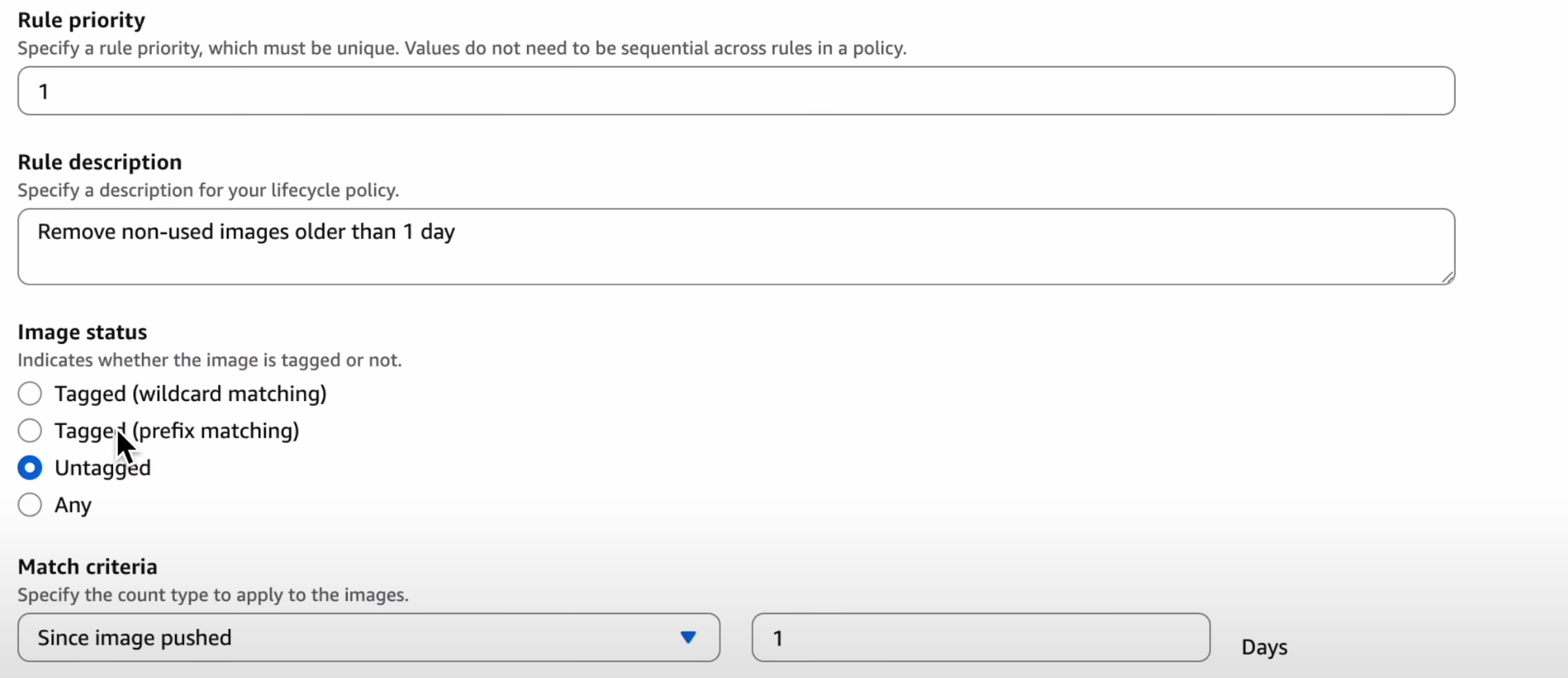Select Tagged (prefix matching) radio button
The height and width of the screenshot is (678, 1568).
point(30,431)
